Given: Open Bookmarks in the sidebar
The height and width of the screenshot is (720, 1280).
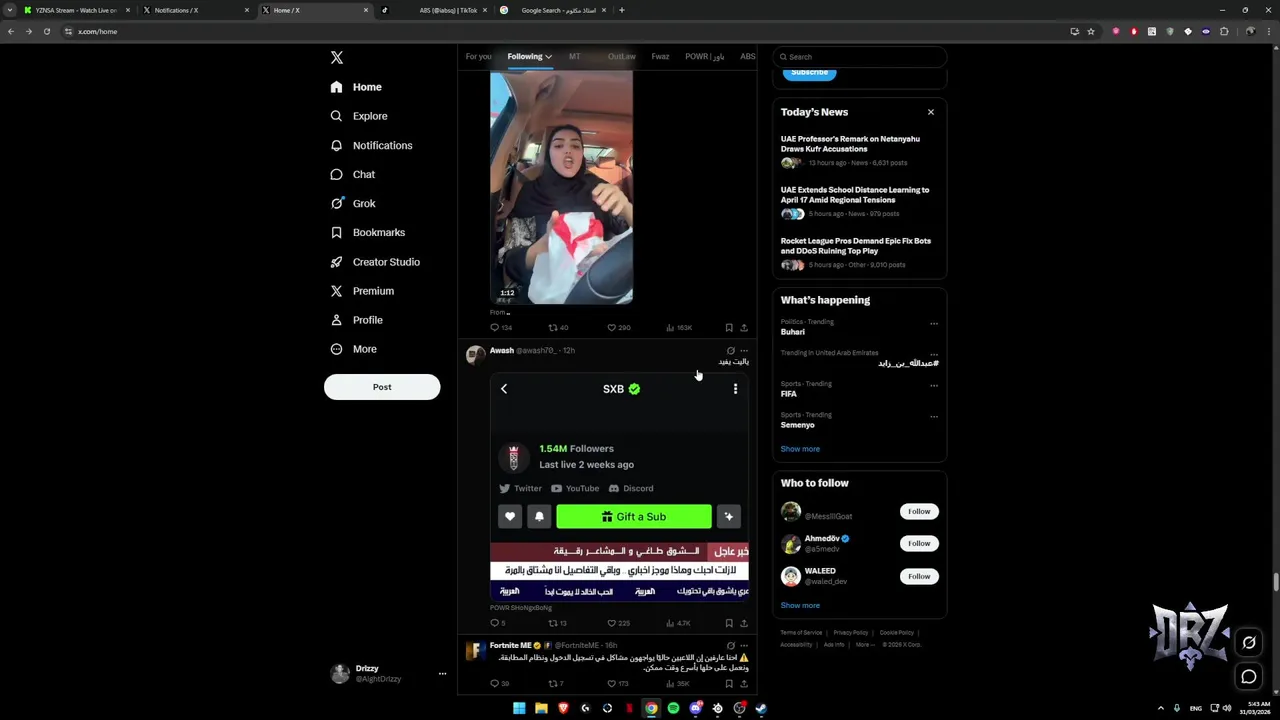Looking at the screenshot, I should pyautogui.click(x=367, y=232).
